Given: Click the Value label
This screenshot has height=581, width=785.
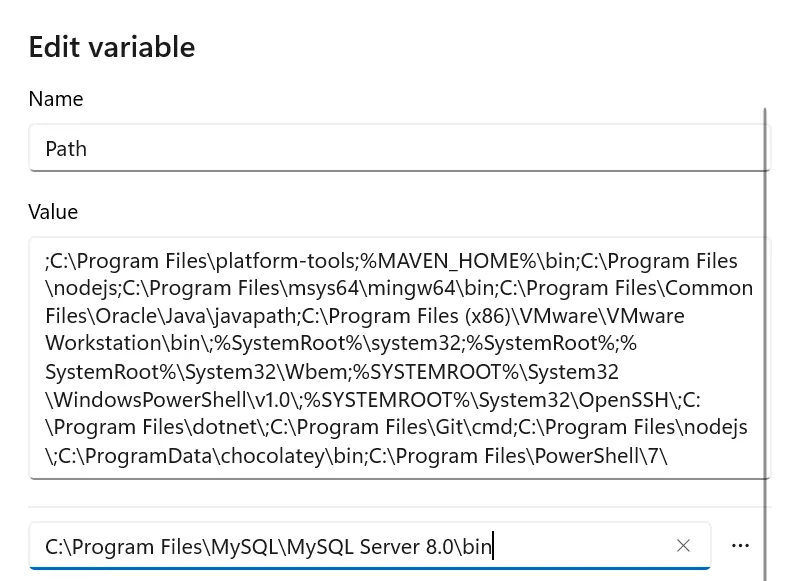Looking at the screenshot, I should pos(53,212).
